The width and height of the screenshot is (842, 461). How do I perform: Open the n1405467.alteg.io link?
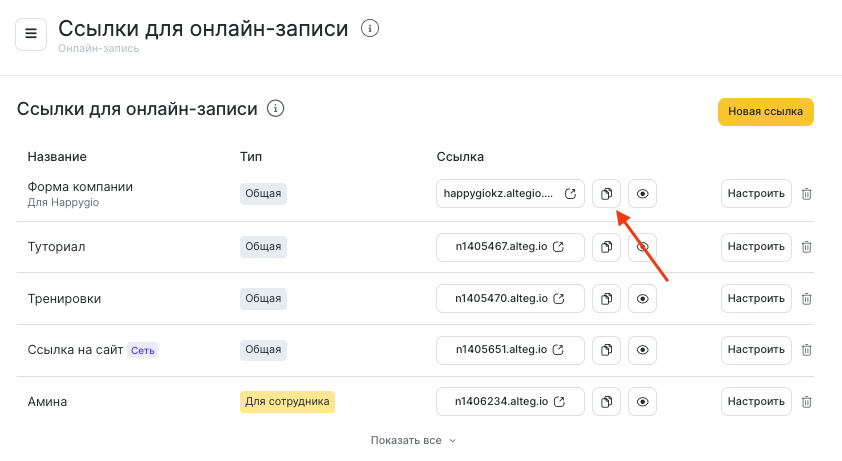tap(510, 246)
